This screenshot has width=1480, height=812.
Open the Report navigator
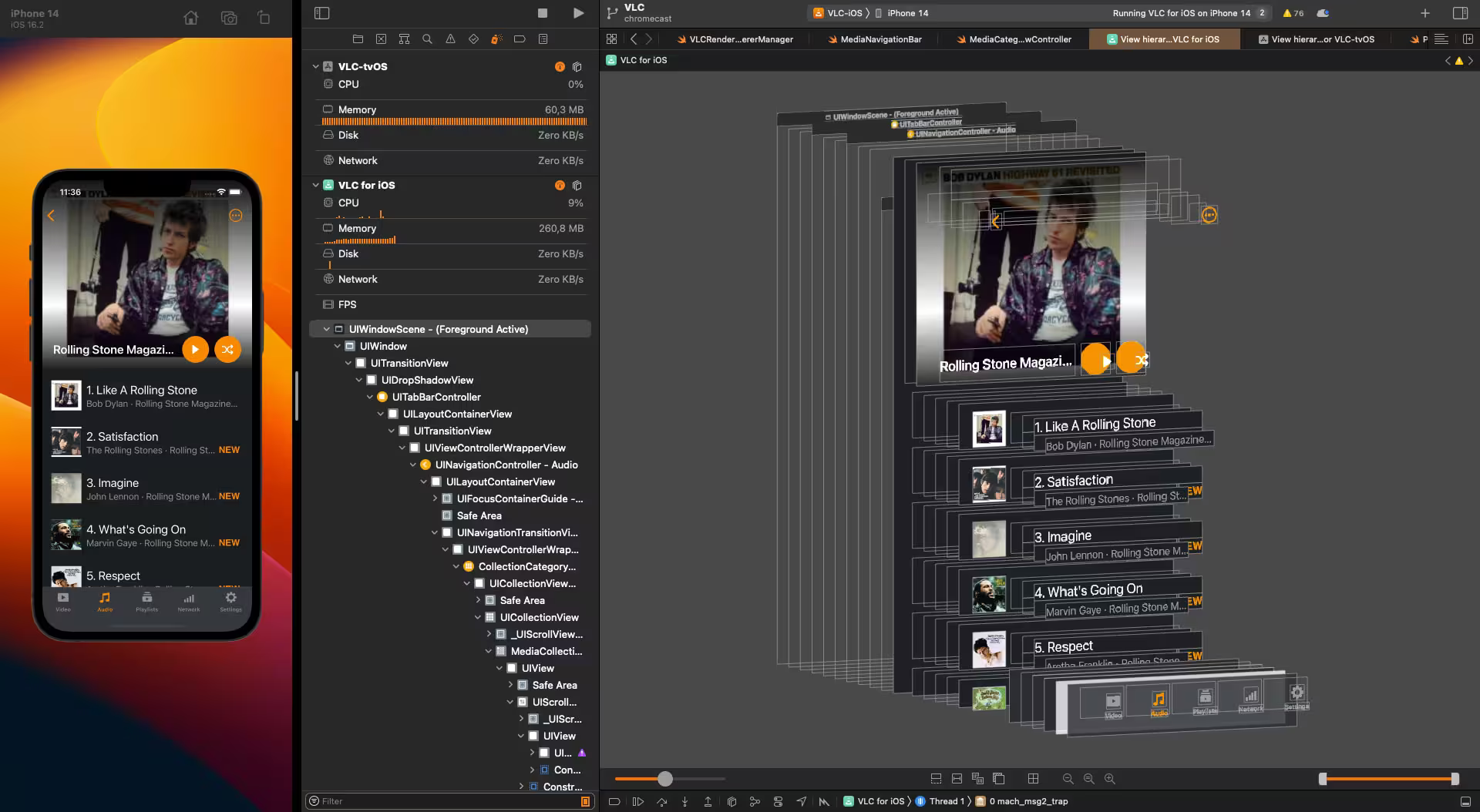(x=543, y=39)
